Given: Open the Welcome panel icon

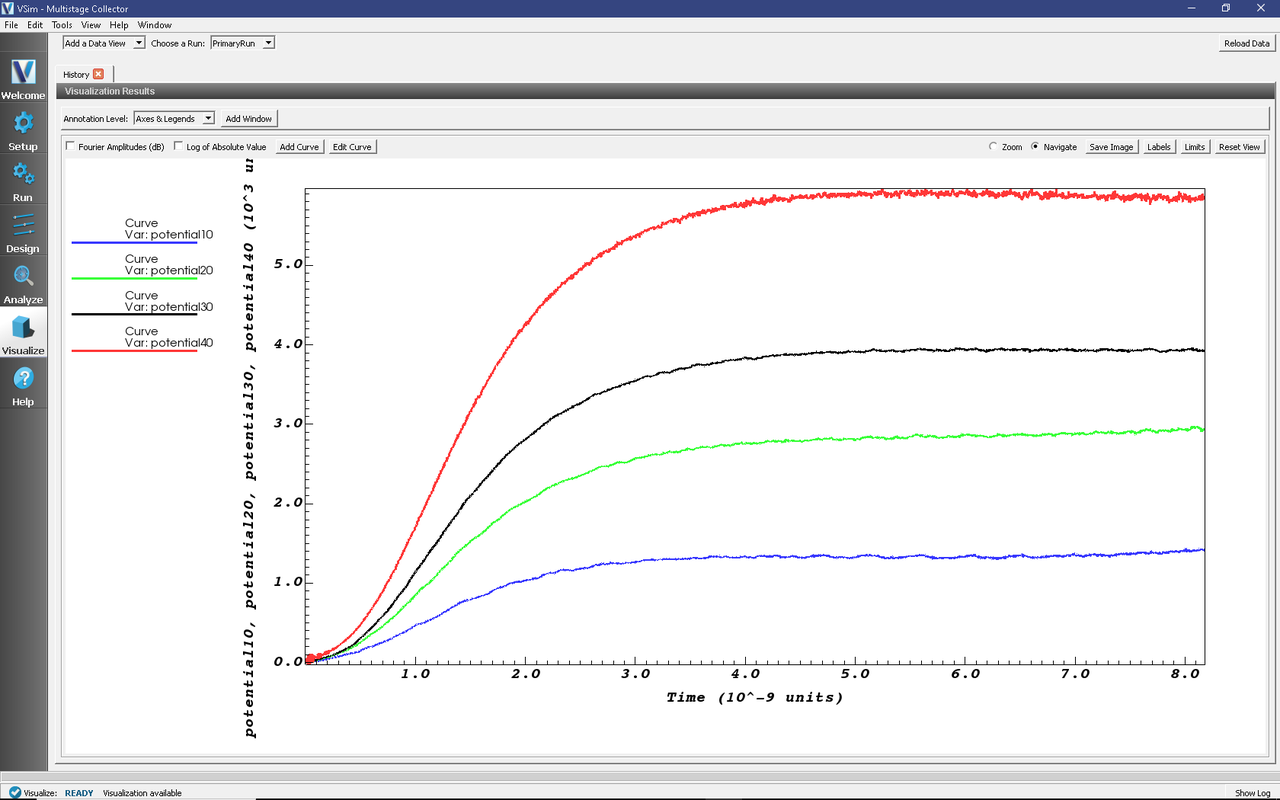Looking at the screenshot, I should point(23,72).
